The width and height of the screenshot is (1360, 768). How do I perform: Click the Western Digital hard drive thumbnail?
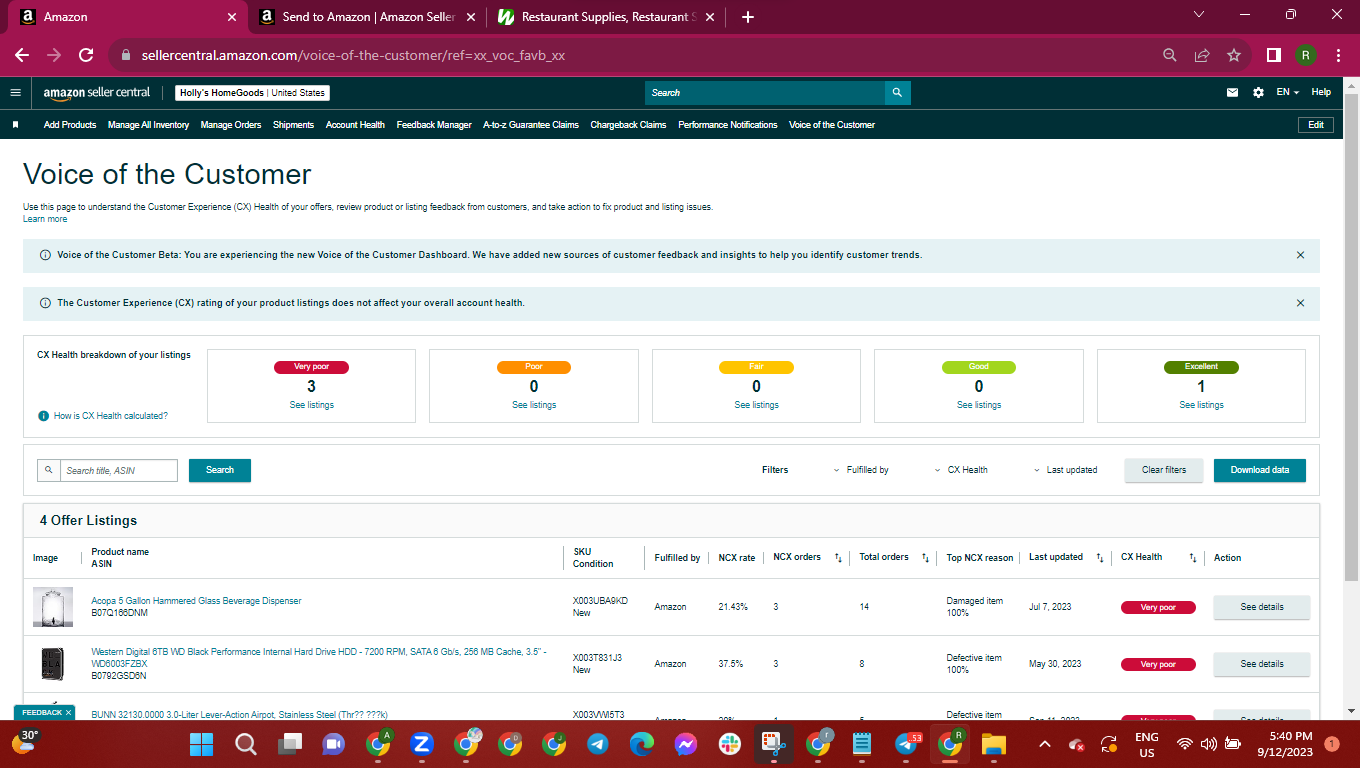coord(53,664)
